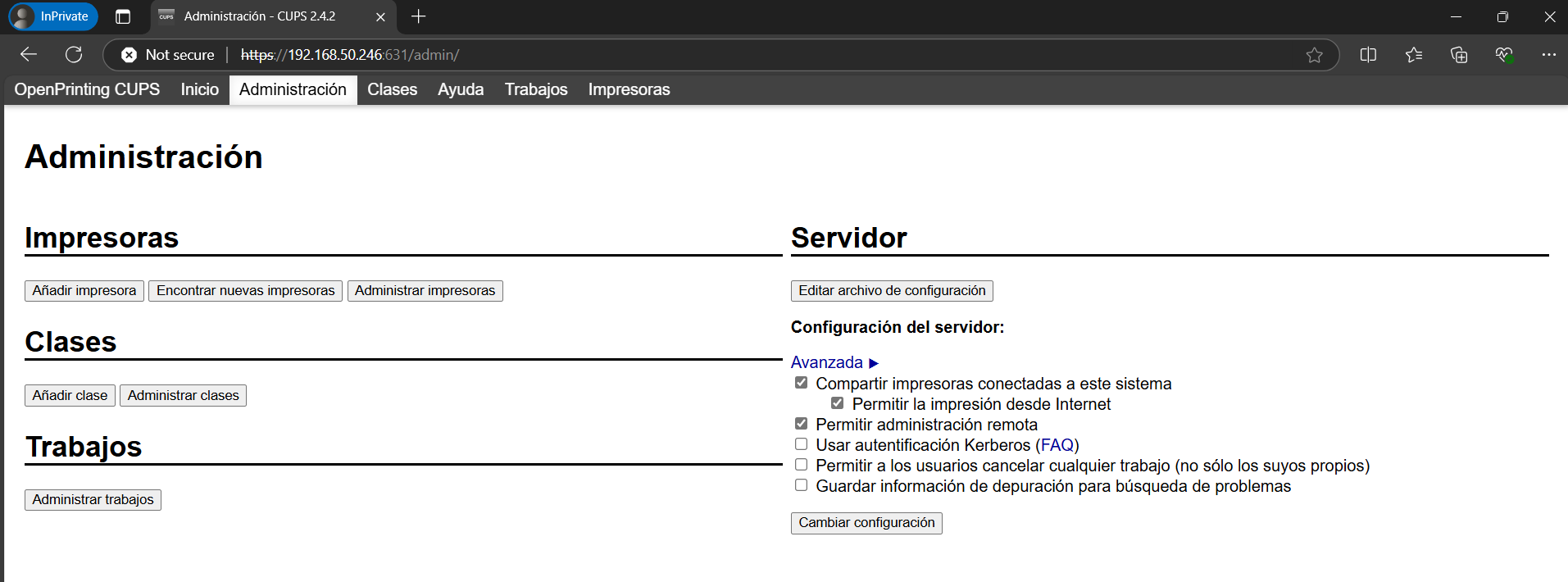Open the Favorites list icon

[1413, 55]
